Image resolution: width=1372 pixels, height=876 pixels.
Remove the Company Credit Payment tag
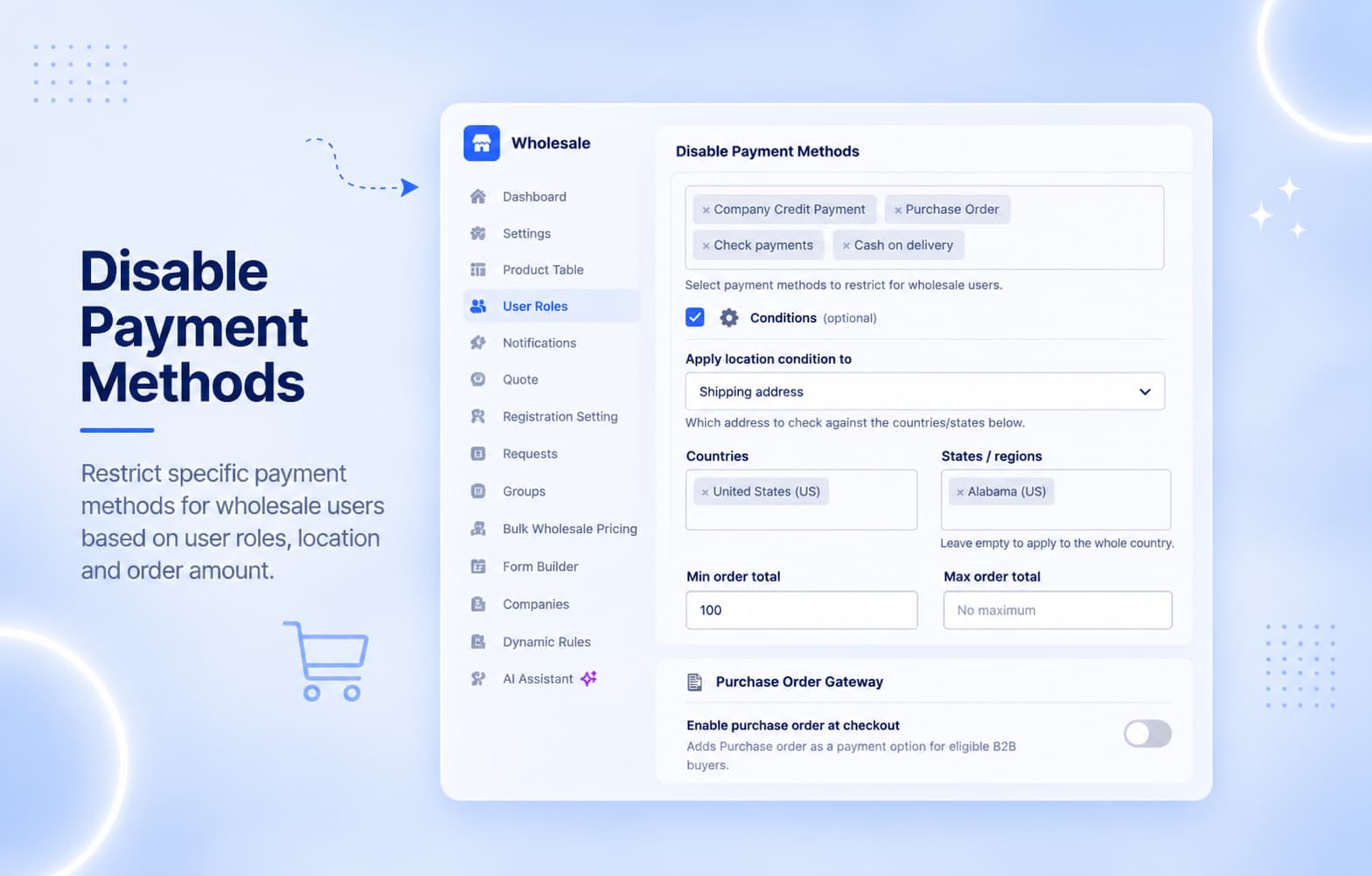pyautogui.click(x=706, y=210)
